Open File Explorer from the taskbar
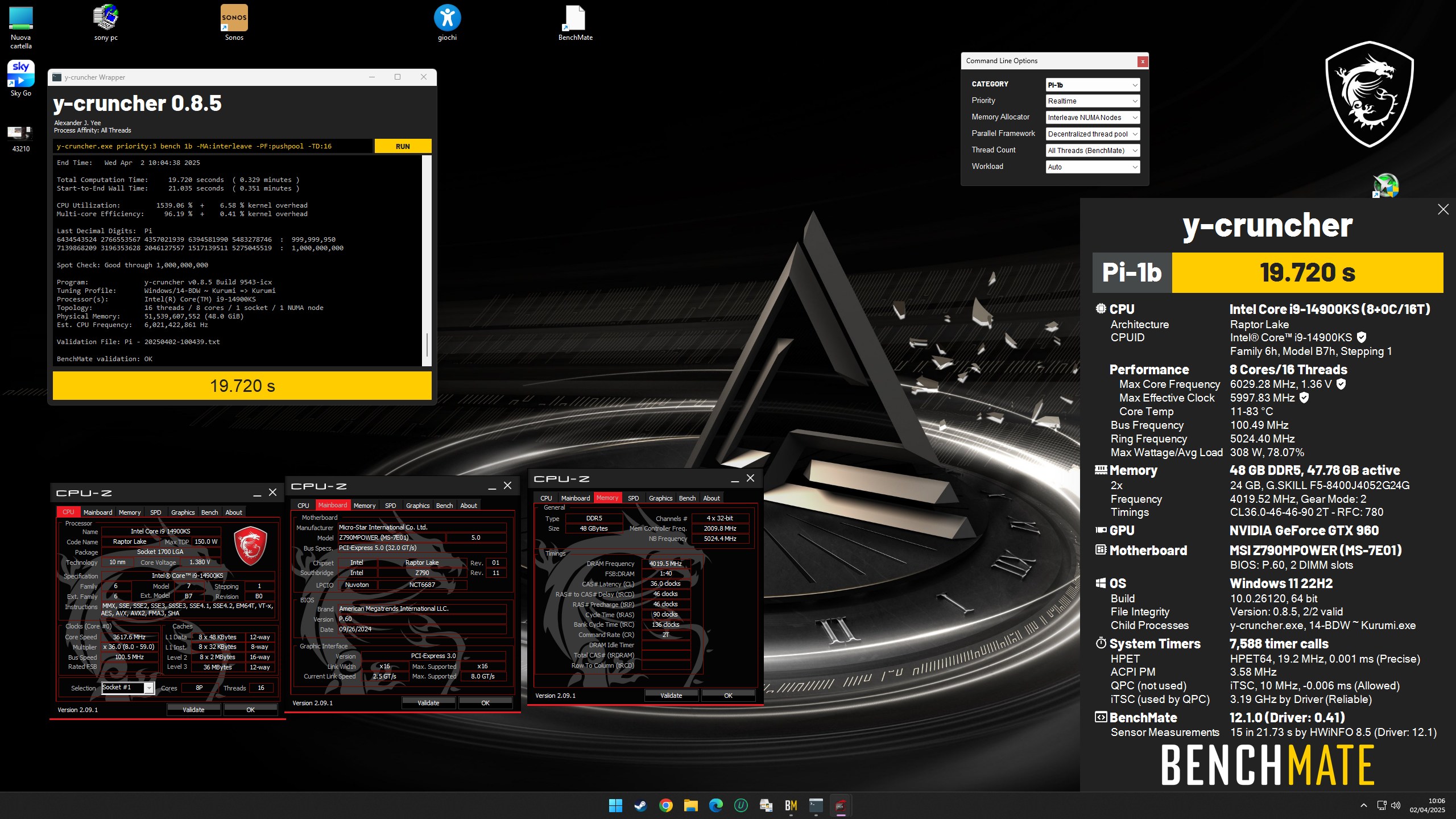Viewport: 1456px width, 819px height. tap(690, 805)
